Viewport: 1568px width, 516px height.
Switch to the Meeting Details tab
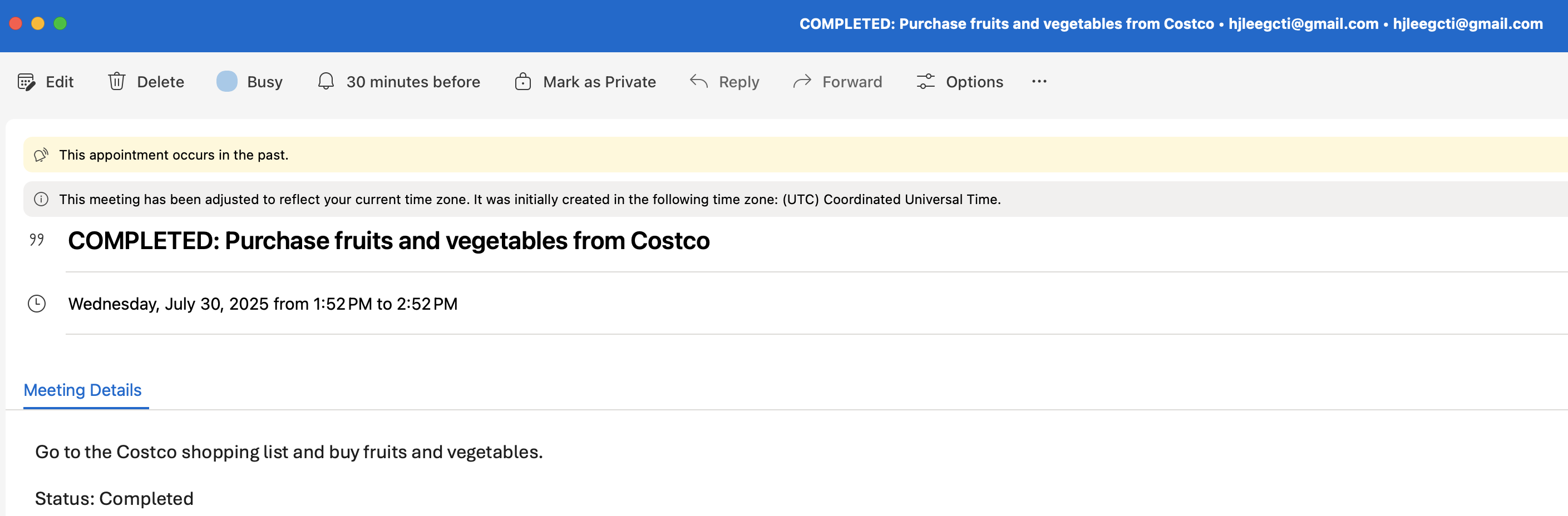[x=82, y=390]
